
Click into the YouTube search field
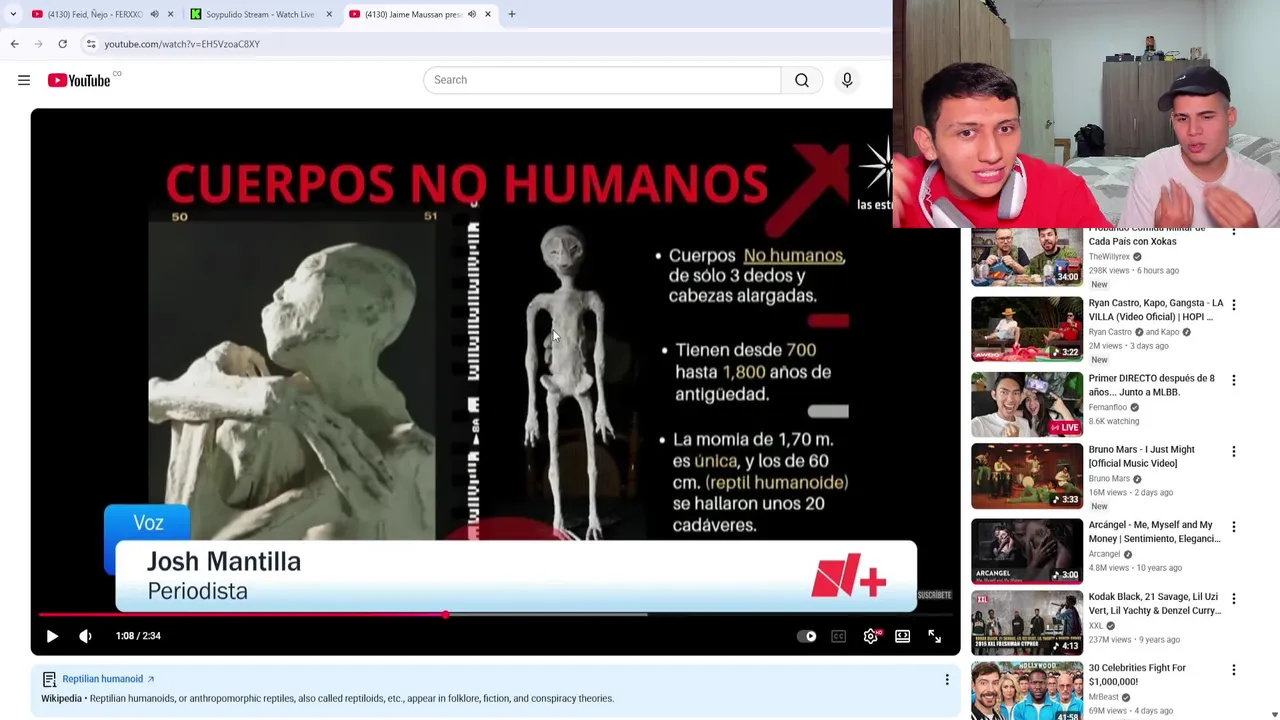[602, 80]
